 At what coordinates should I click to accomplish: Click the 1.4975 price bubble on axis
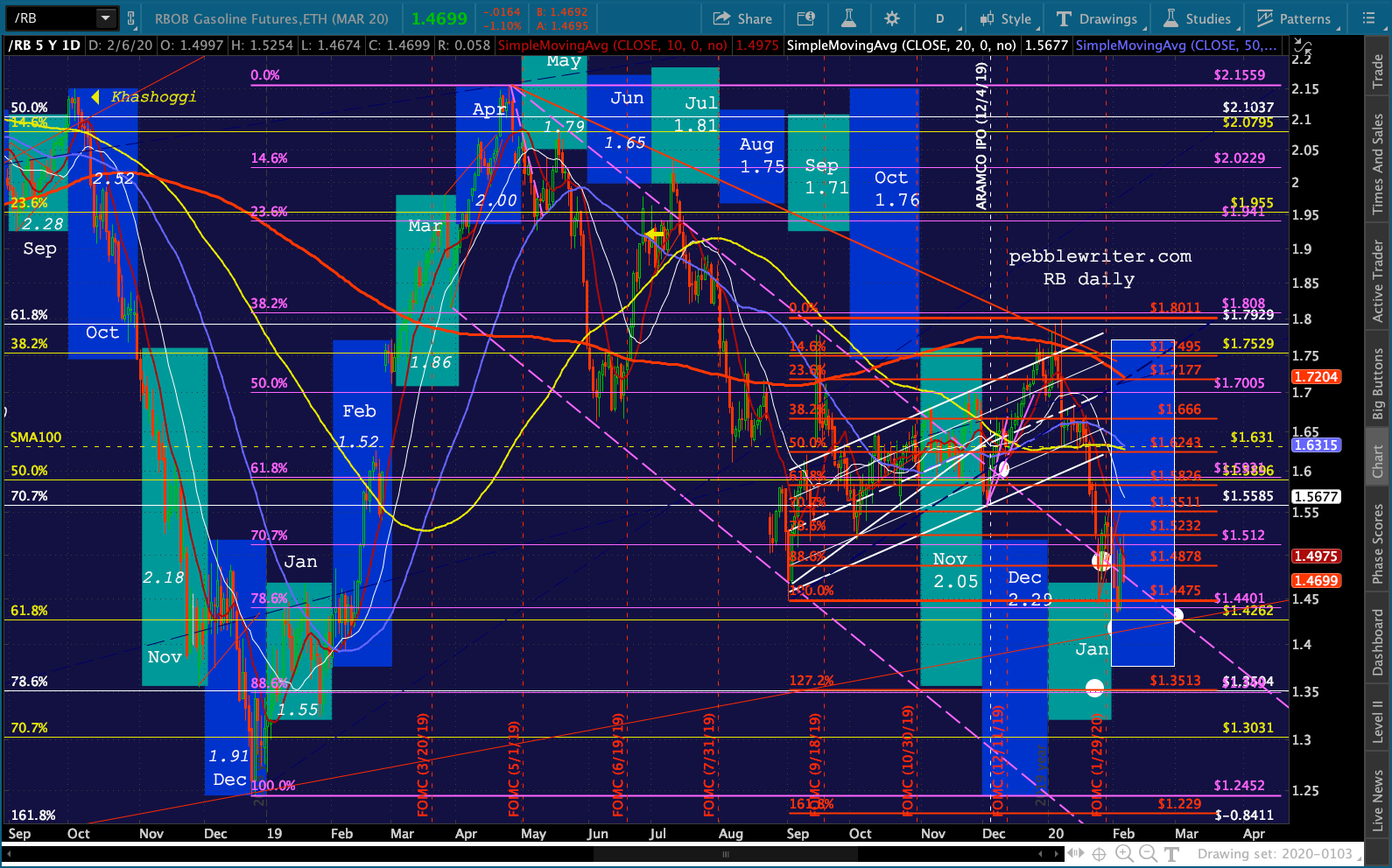pyautogui.click(x=1316, y=556)
